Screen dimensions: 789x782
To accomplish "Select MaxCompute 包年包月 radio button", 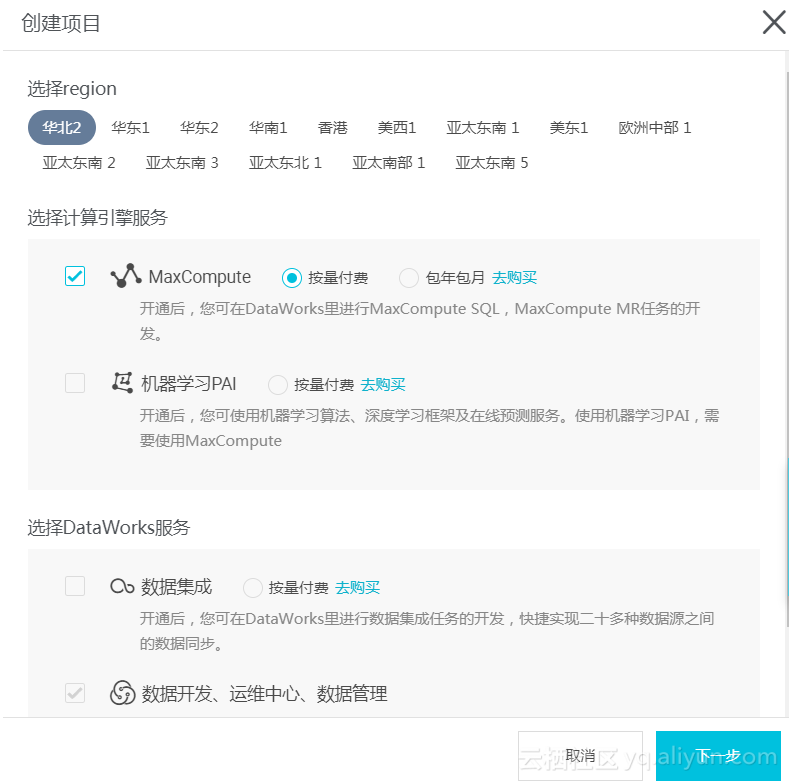I will (x=409, y=278).
